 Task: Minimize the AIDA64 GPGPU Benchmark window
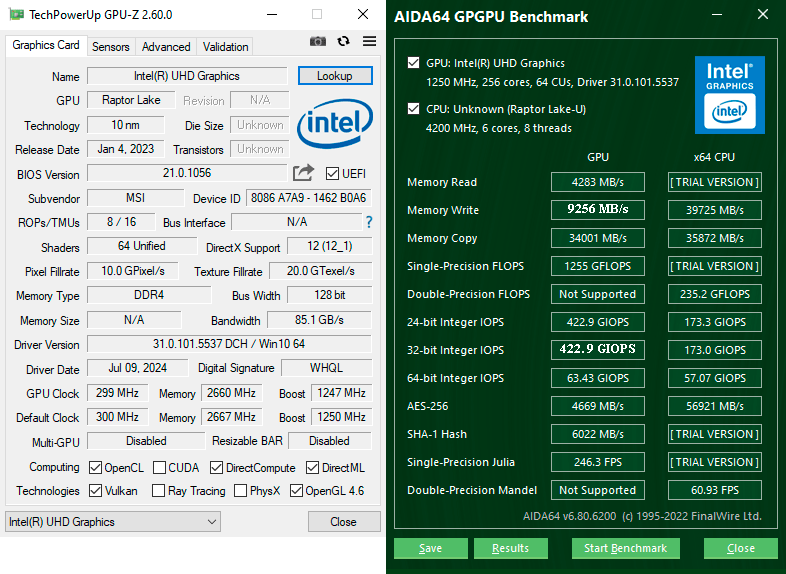(717, 15)
